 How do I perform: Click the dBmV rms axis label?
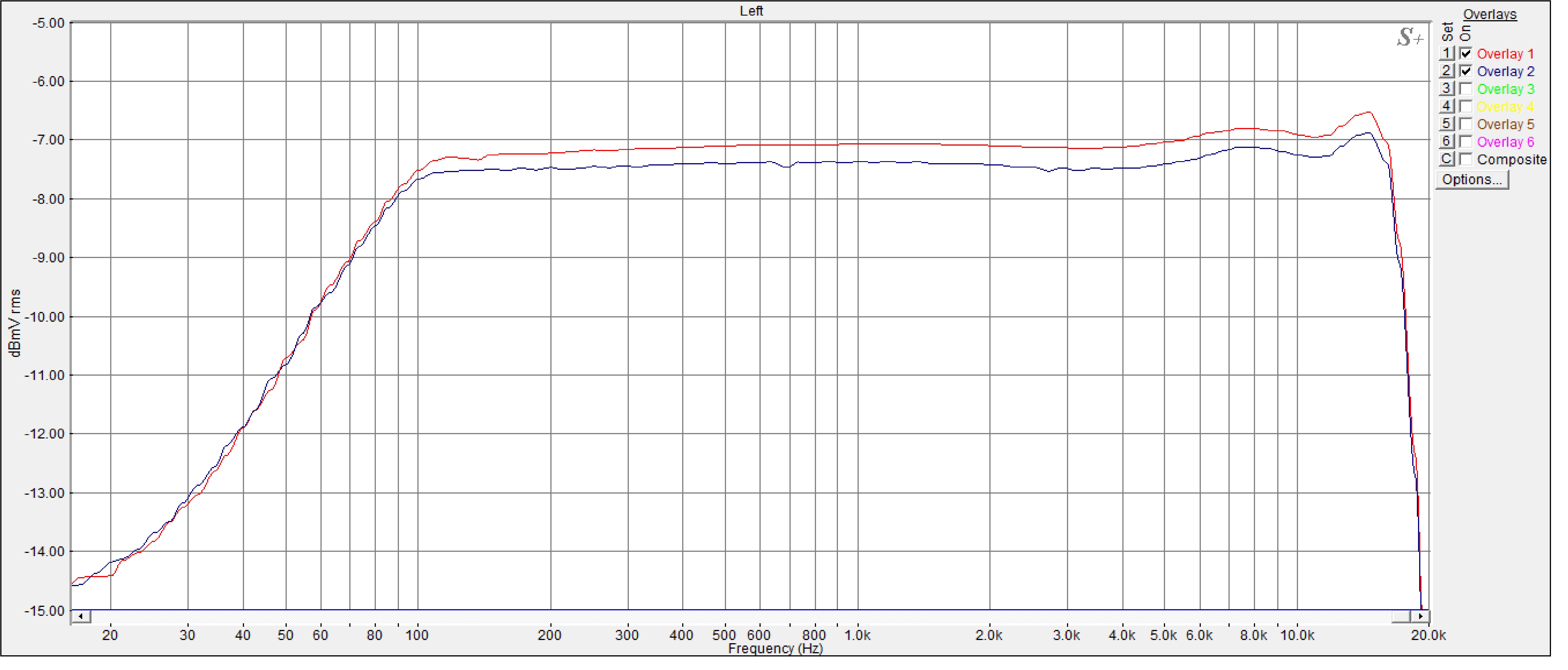[x=15, y=323]
